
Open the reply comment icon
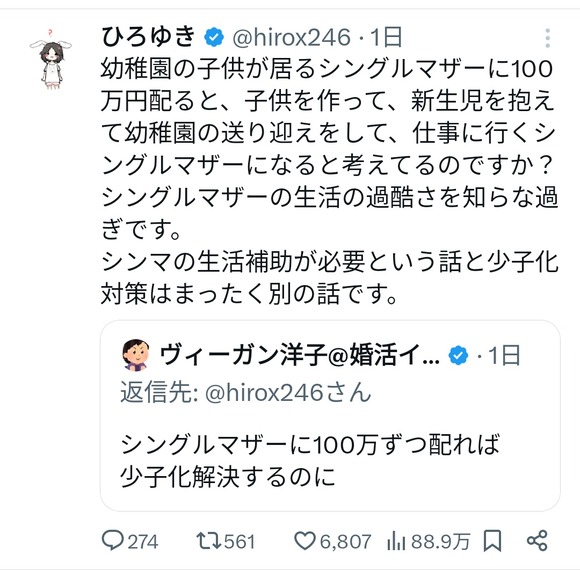tap(112, 541)
